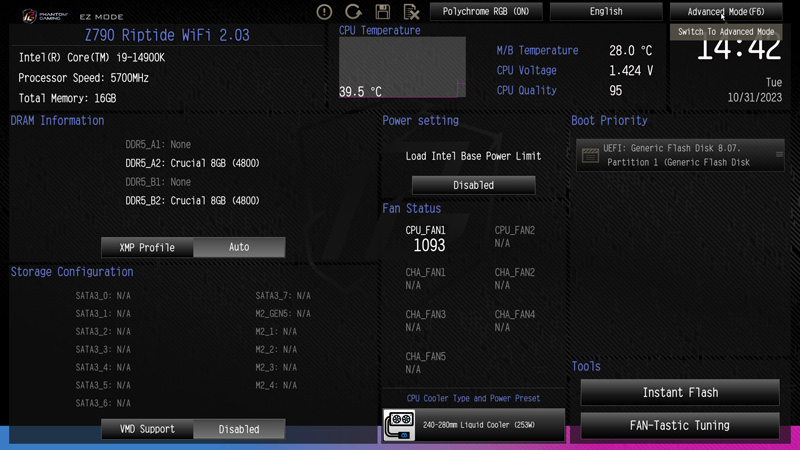Viewport: 800px width, 450px height.
Task: Click Boot Priority heading
Action: [x=609, y=120]
